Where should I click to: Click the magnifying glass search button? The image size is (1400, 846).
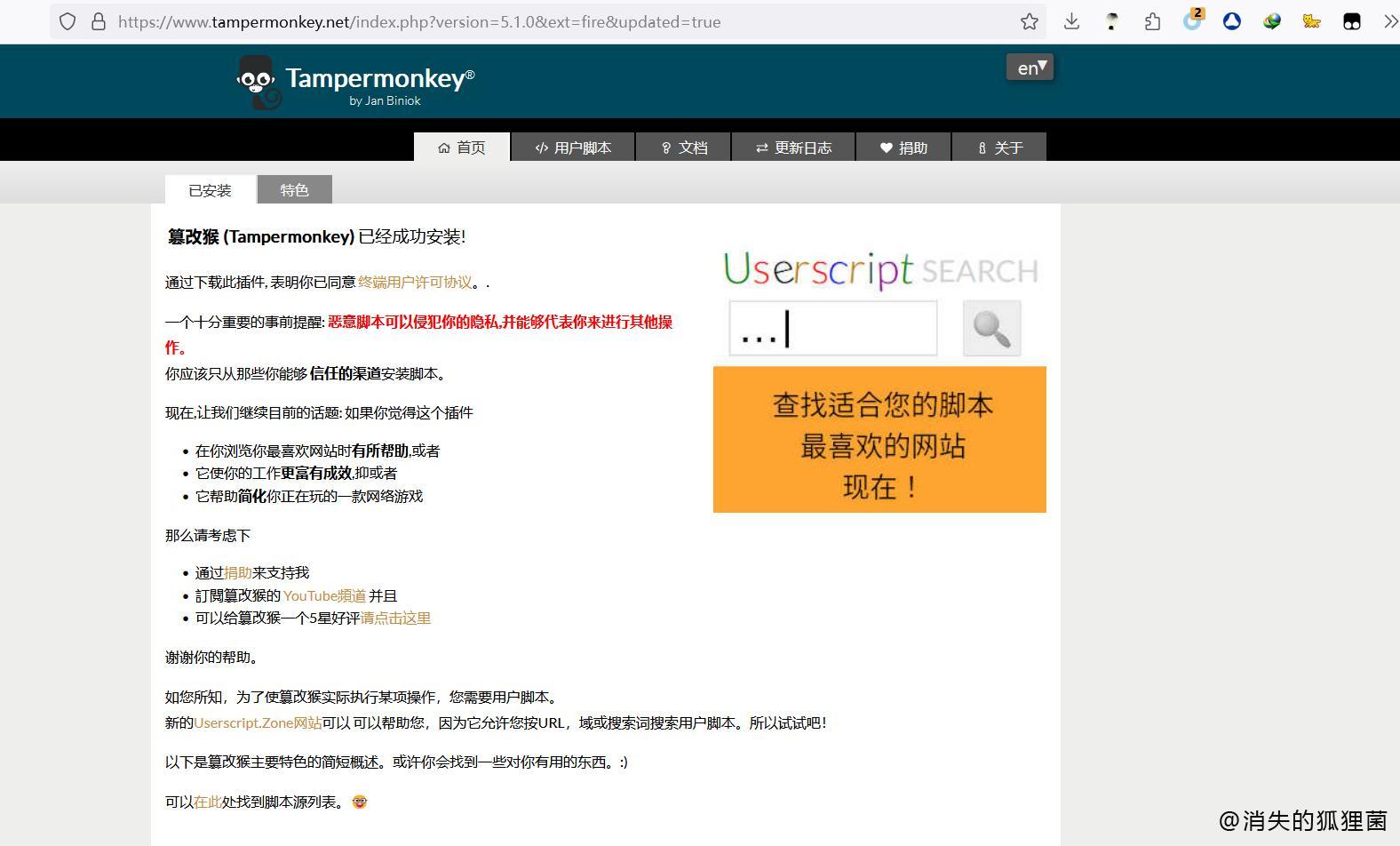(991, 328)
